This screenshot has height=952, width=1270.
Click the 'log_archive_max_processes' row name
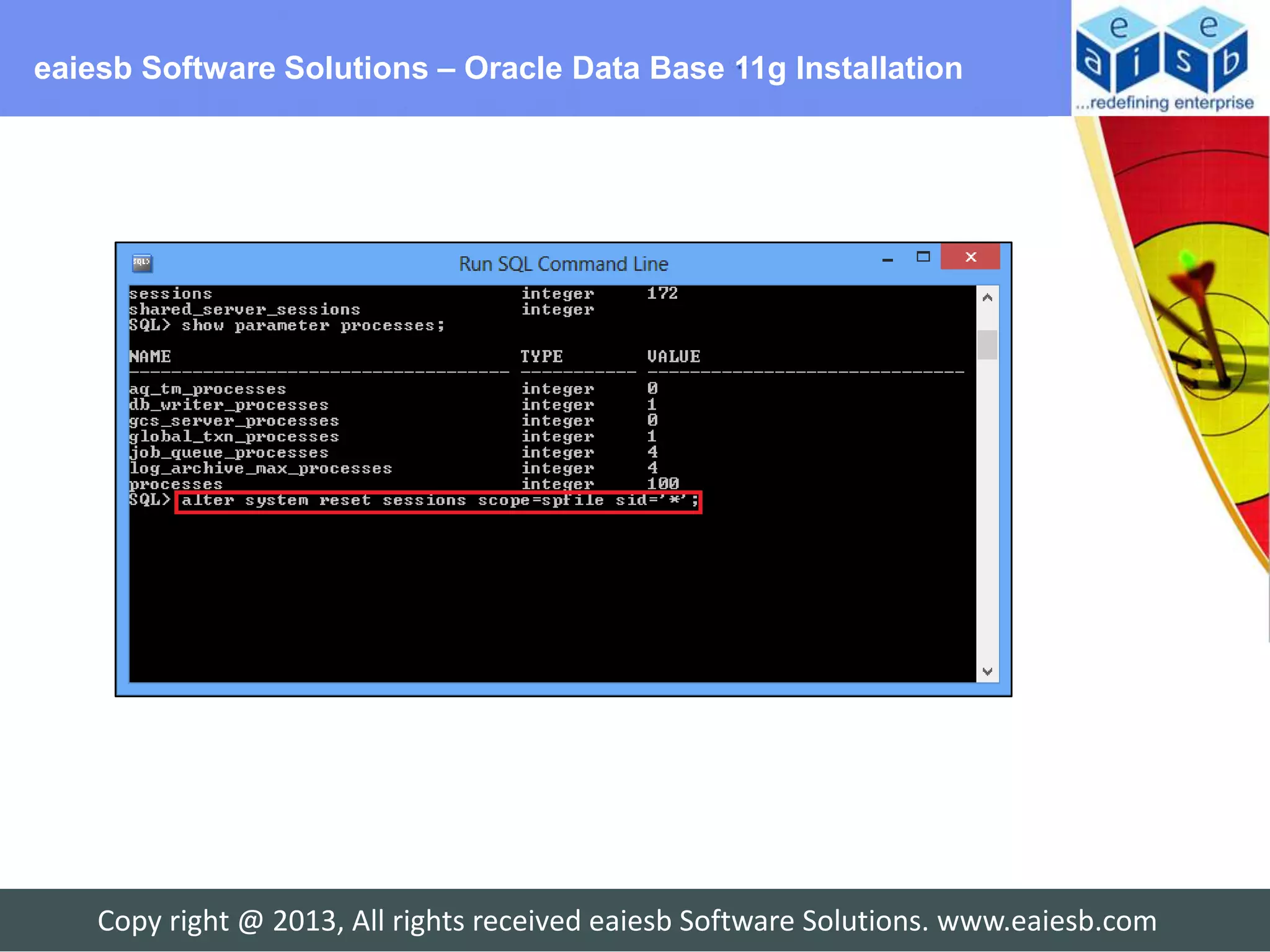[x=260, y=469]
